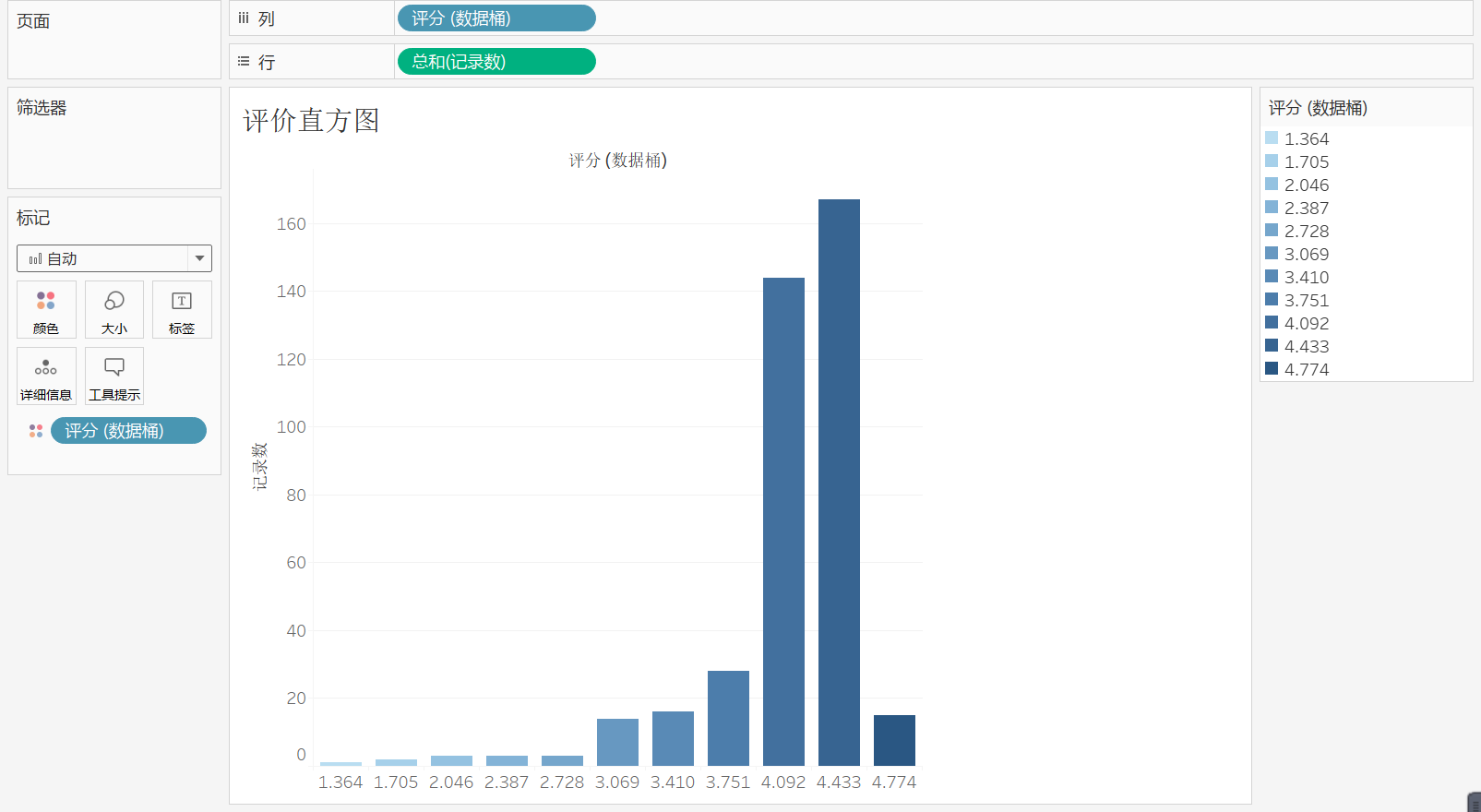Click y-axis tick 100
This screenshot has height=812, width=1481.
(x=292, y=427)
